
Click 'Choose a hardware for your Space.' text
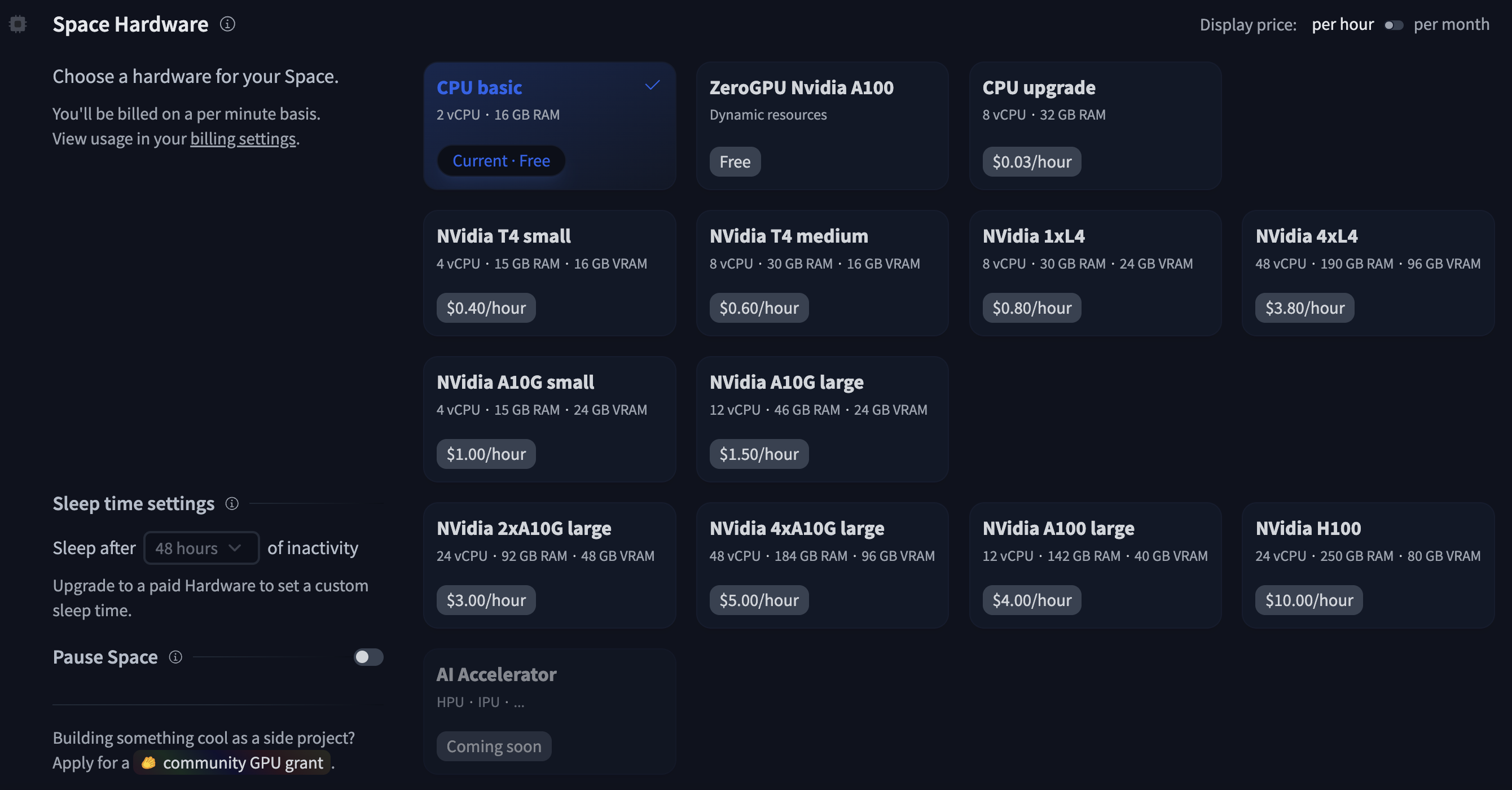195,76
